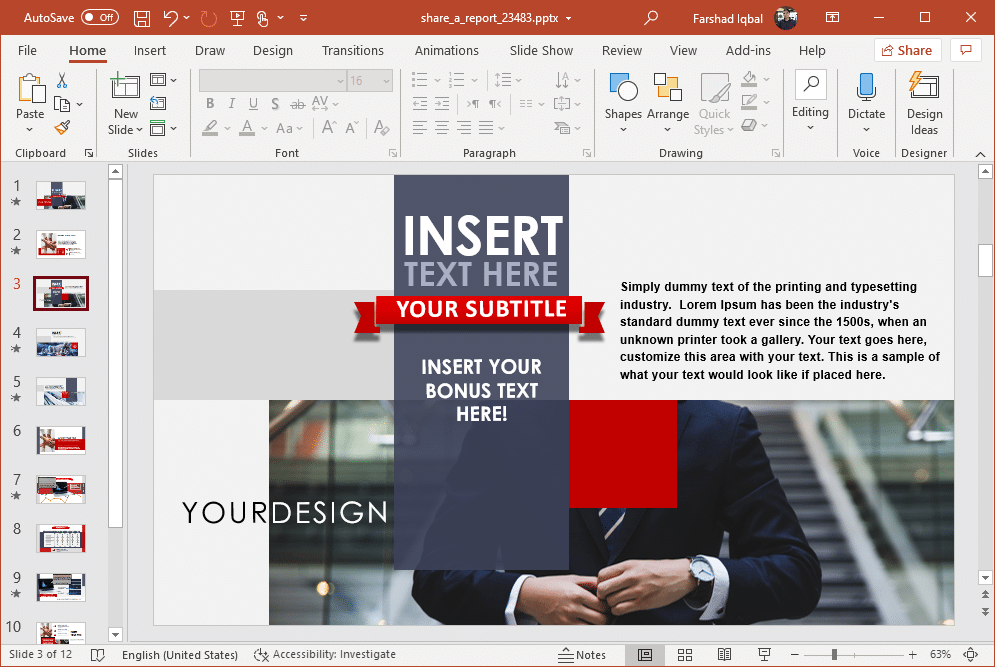Screen dimensions: 995x667
Task: Click the Save icon in title bar
Action: pyautogui.click(x=142, y=18)
